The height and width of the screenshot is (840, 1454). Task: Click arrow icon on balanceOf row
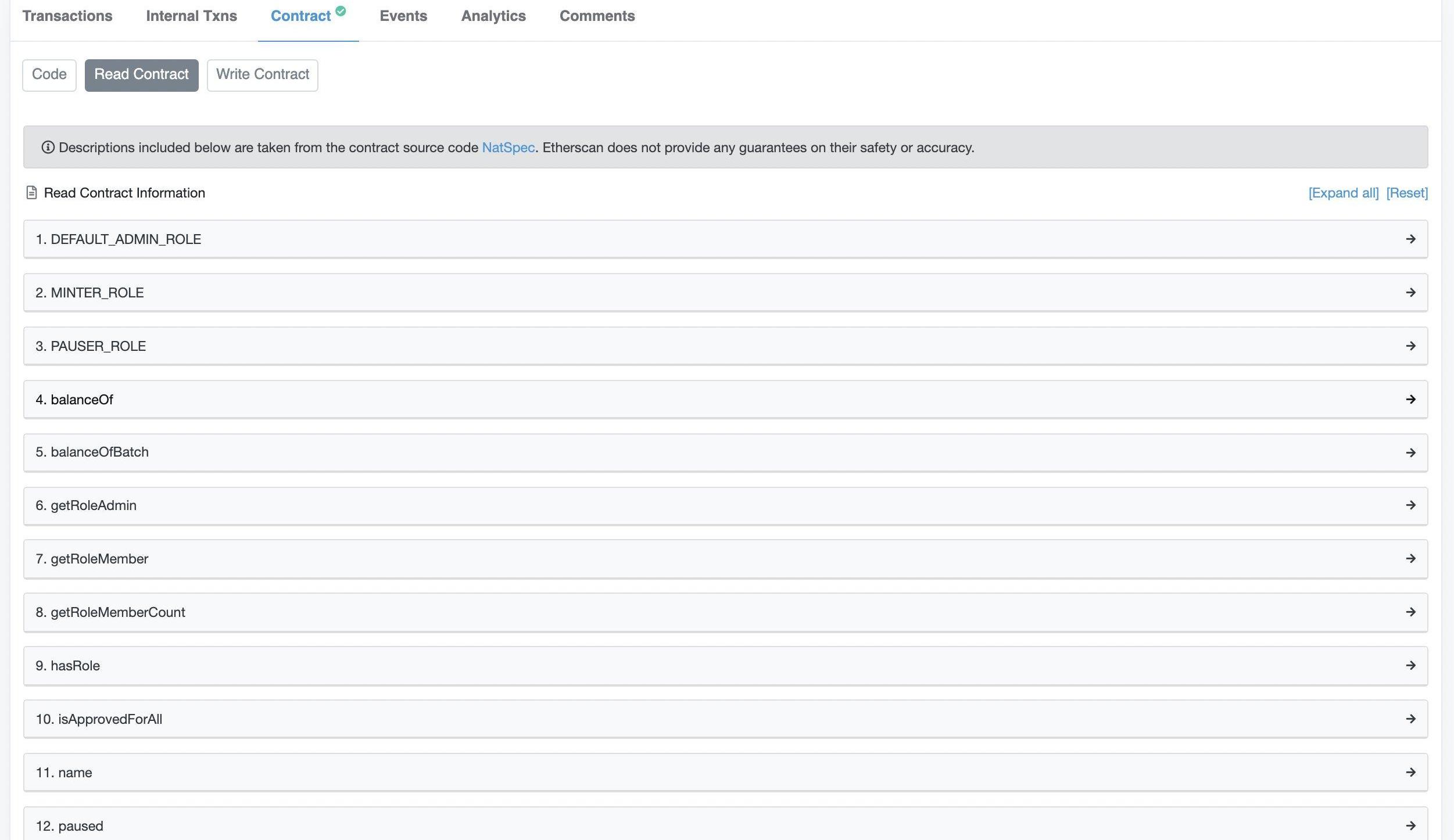pos(1410,400)
